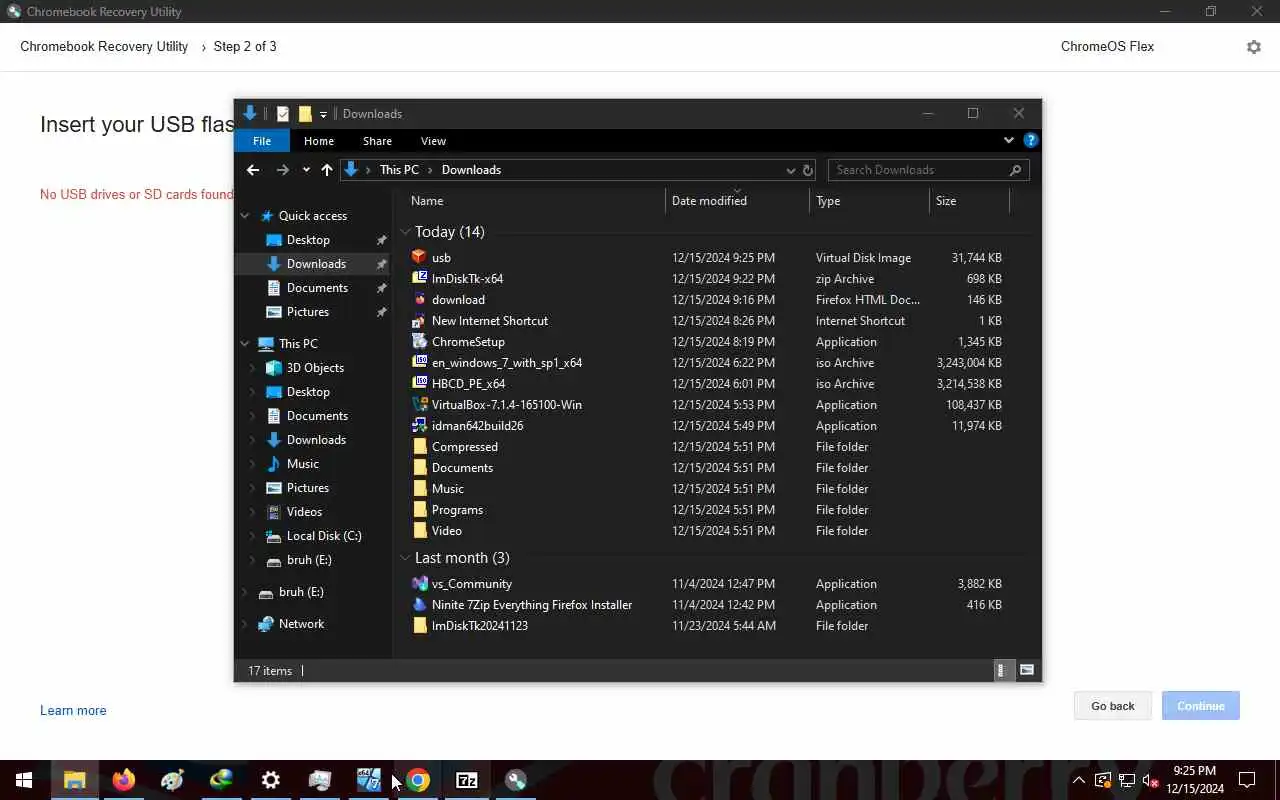Viewport: 1280px width, 800px height.
Task: Open the Learn more link
Action: (73, 711)
